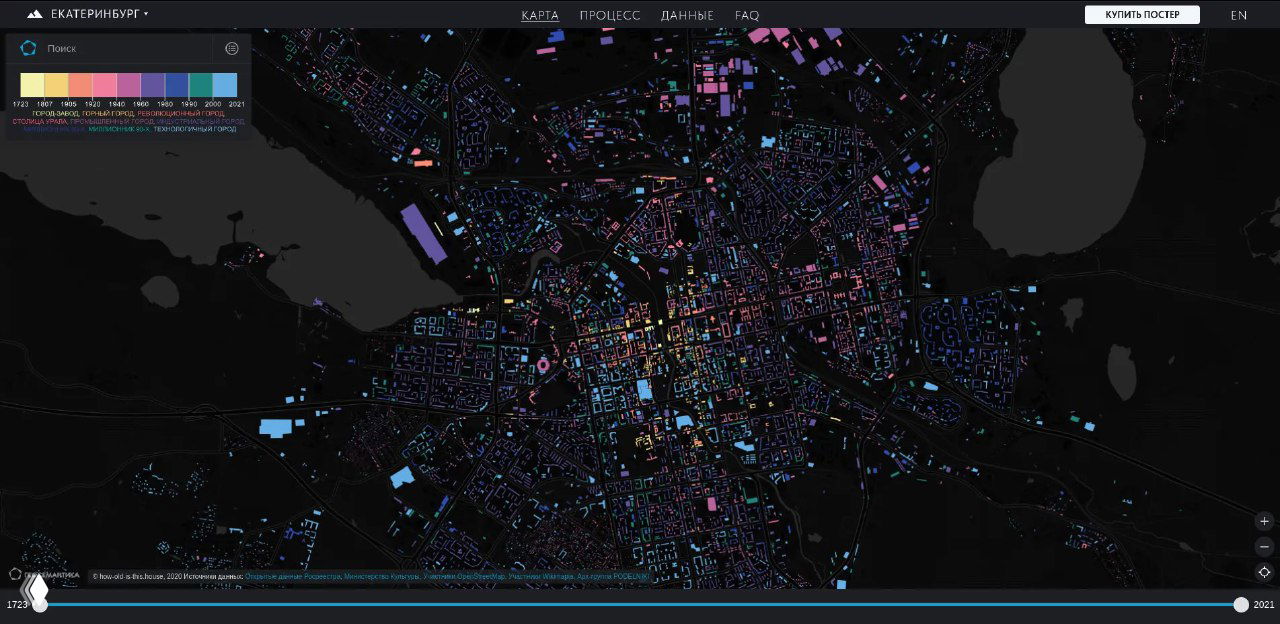Click the 1723 start handle on timeline slider
The image size is (1280, 624).
tap(40, 604)
